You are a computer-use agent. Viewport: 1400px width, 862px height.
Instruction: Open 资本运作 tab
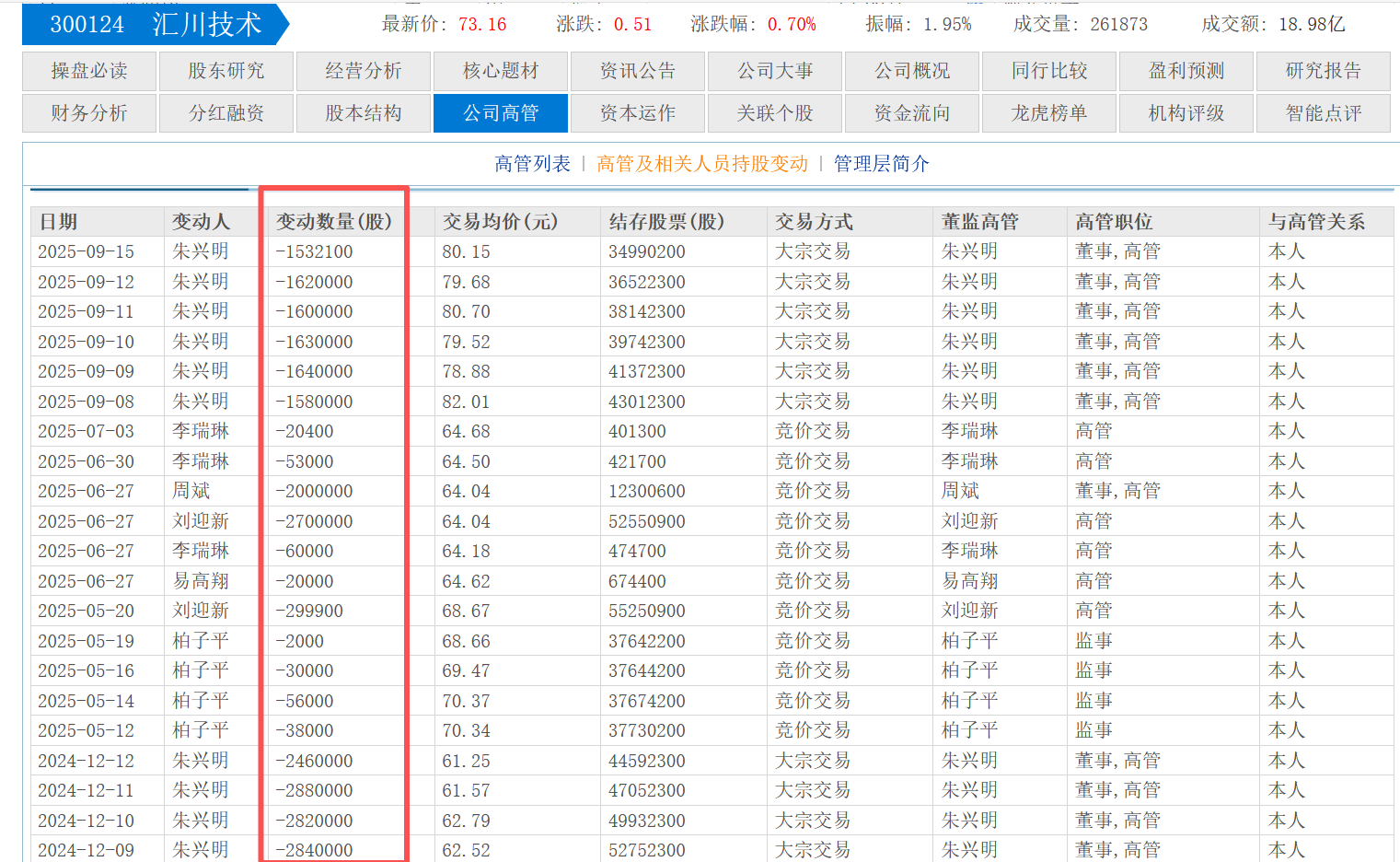tap(638, 113)
